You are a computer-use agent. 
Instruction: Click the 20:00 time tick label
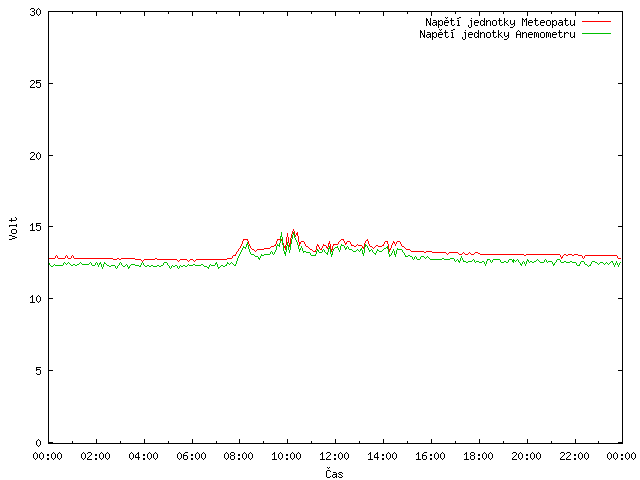point(527,456)
